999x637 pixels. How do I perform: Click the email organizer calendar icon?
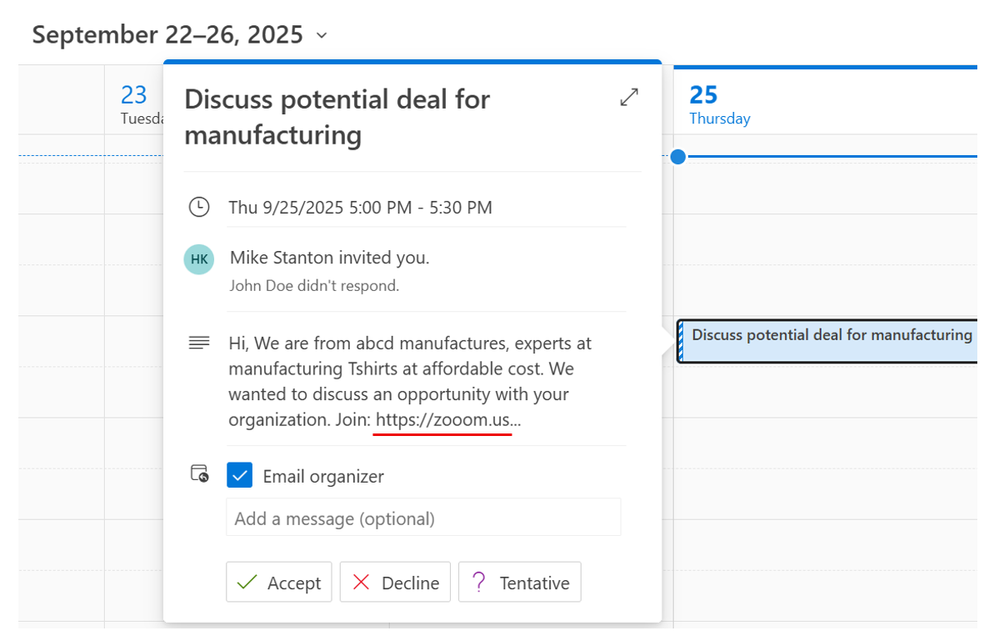point(199,474)
